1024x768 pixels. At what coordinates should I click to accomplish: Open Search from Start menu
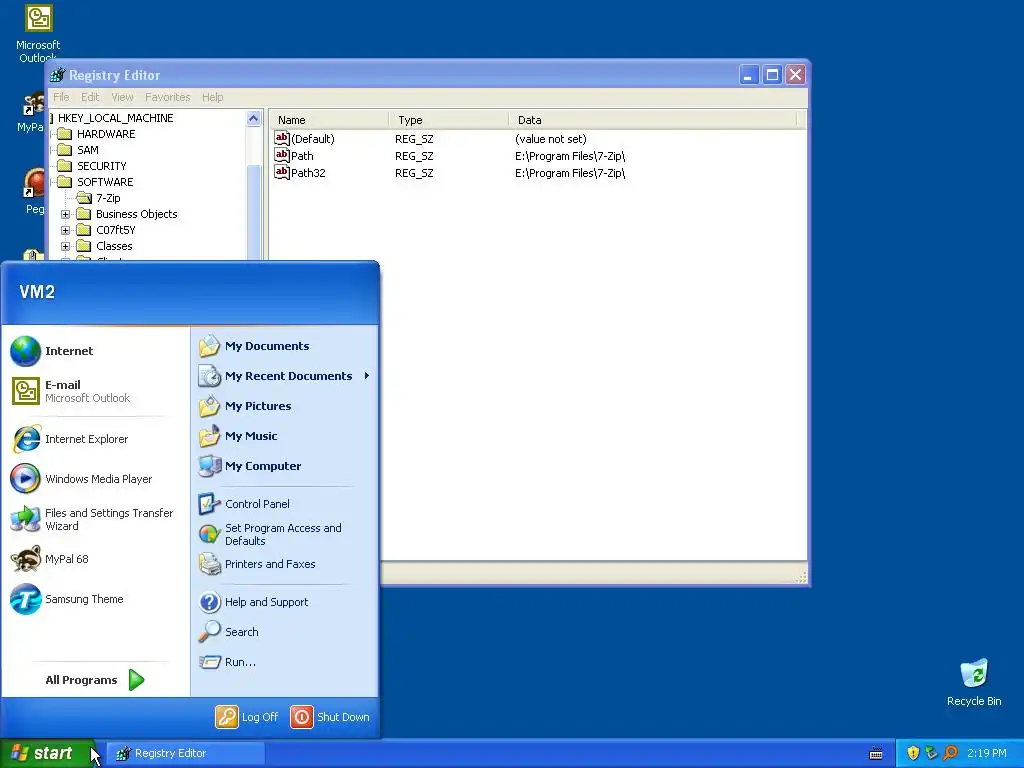pyautogui.click(x=241, y=632)
